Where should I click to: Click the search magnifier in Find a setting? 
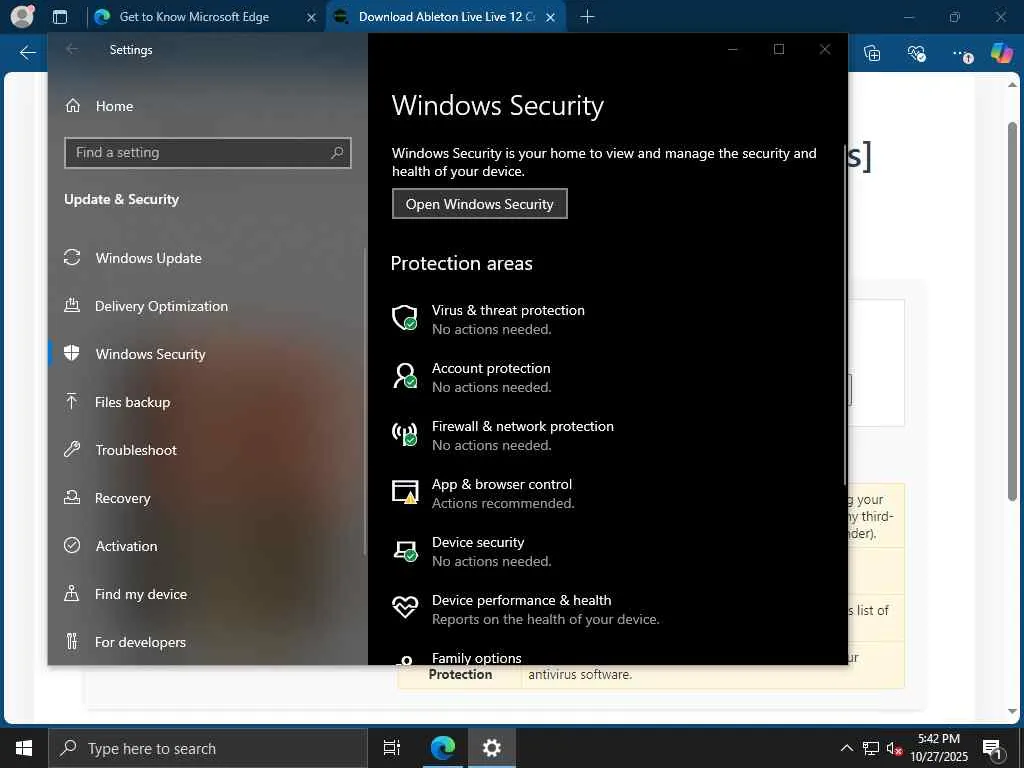(x=337, y=152)
